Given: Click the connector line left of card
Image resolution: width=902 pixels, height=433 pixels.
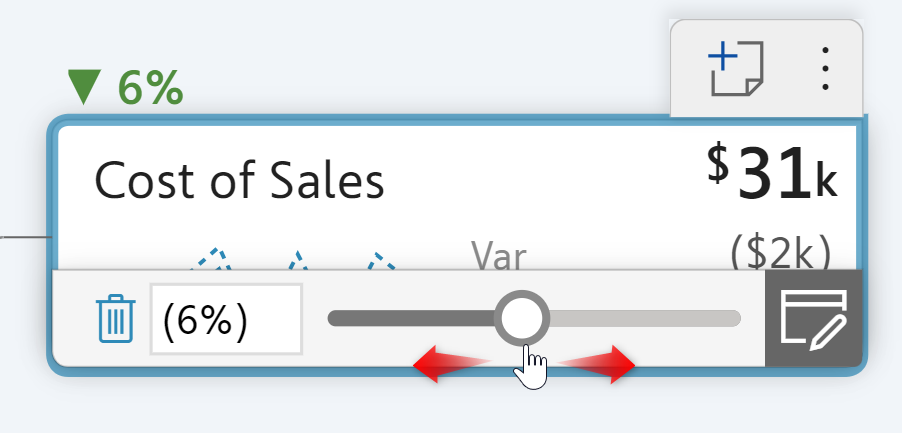Looking at the screenshot, I should click(25, 237).
